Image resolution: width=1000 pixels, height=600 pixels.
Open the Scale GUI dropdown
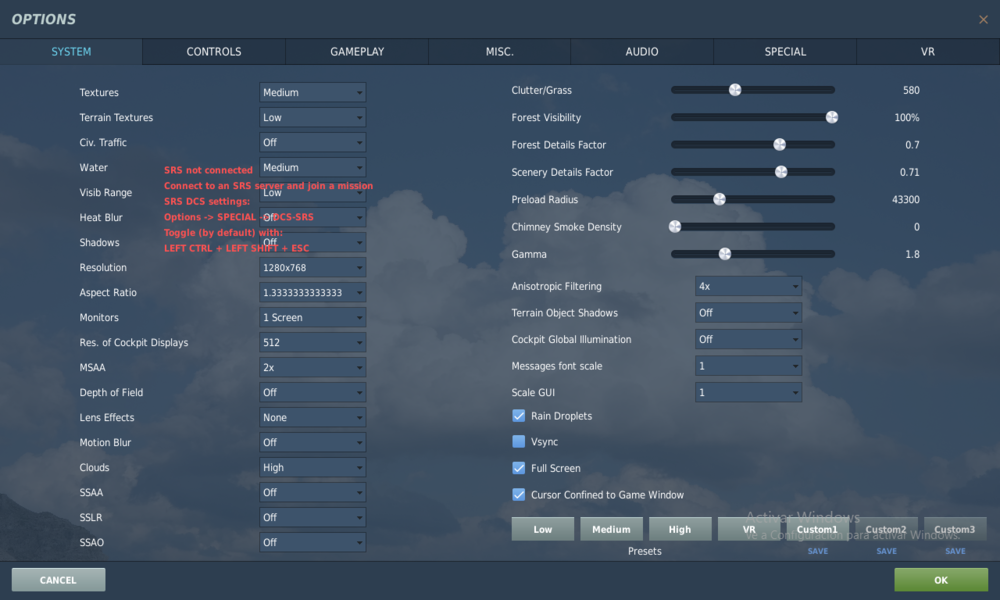pyautogui.click(x=748, y=392)
